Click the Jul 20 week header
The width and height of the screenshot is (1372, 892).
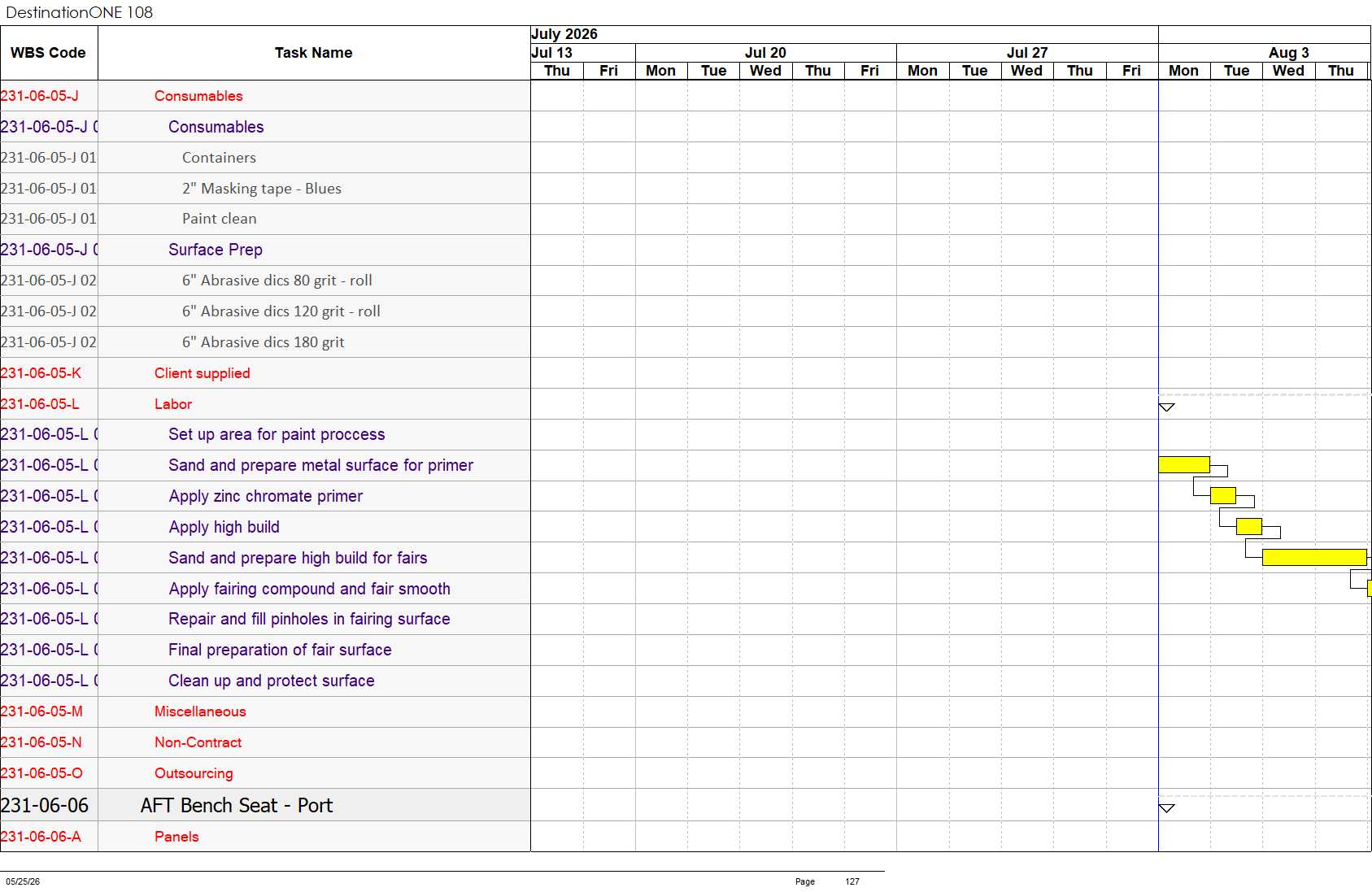(765, 53)
